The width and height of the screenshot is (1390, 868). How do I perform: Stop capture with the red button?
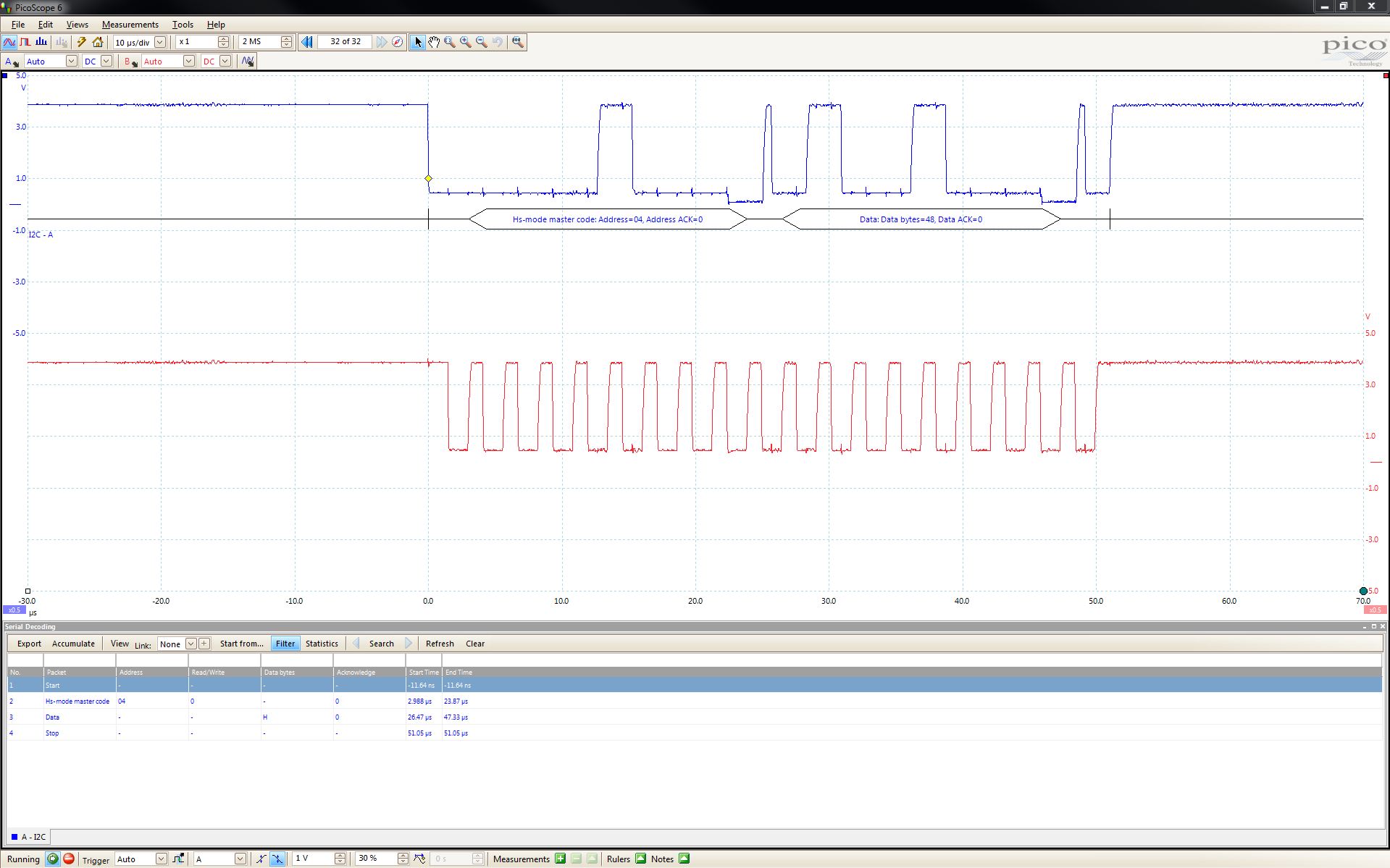[69, 859]
